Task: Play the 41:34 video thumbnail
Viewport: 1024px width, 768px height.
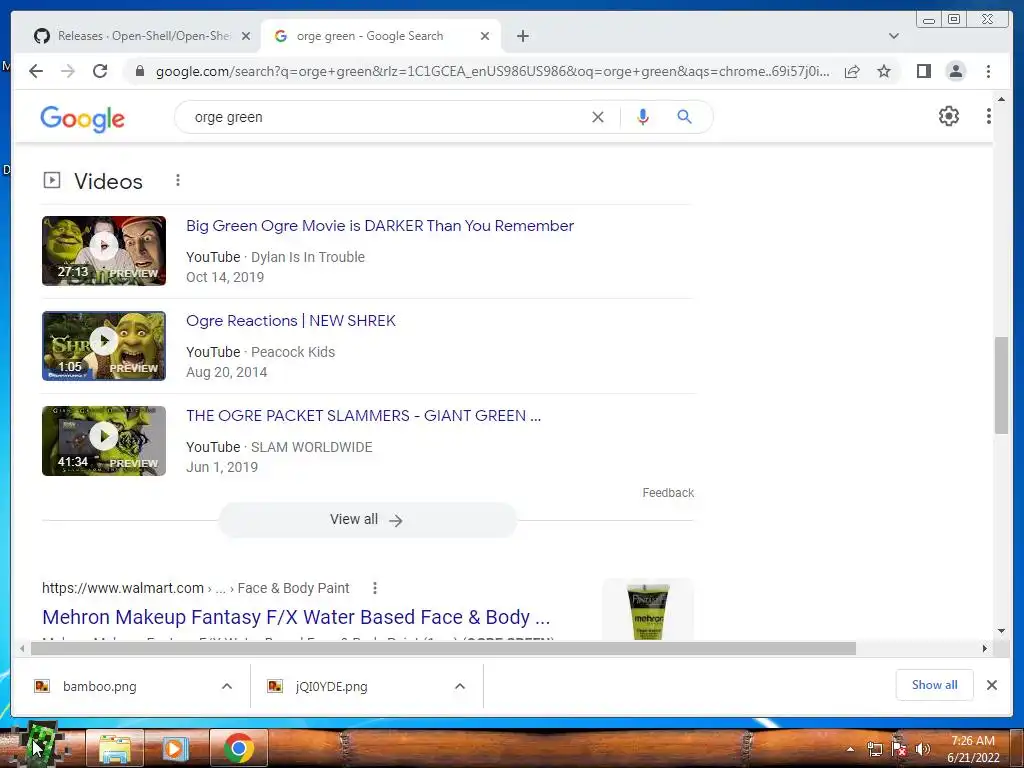Action: [104, 441]
